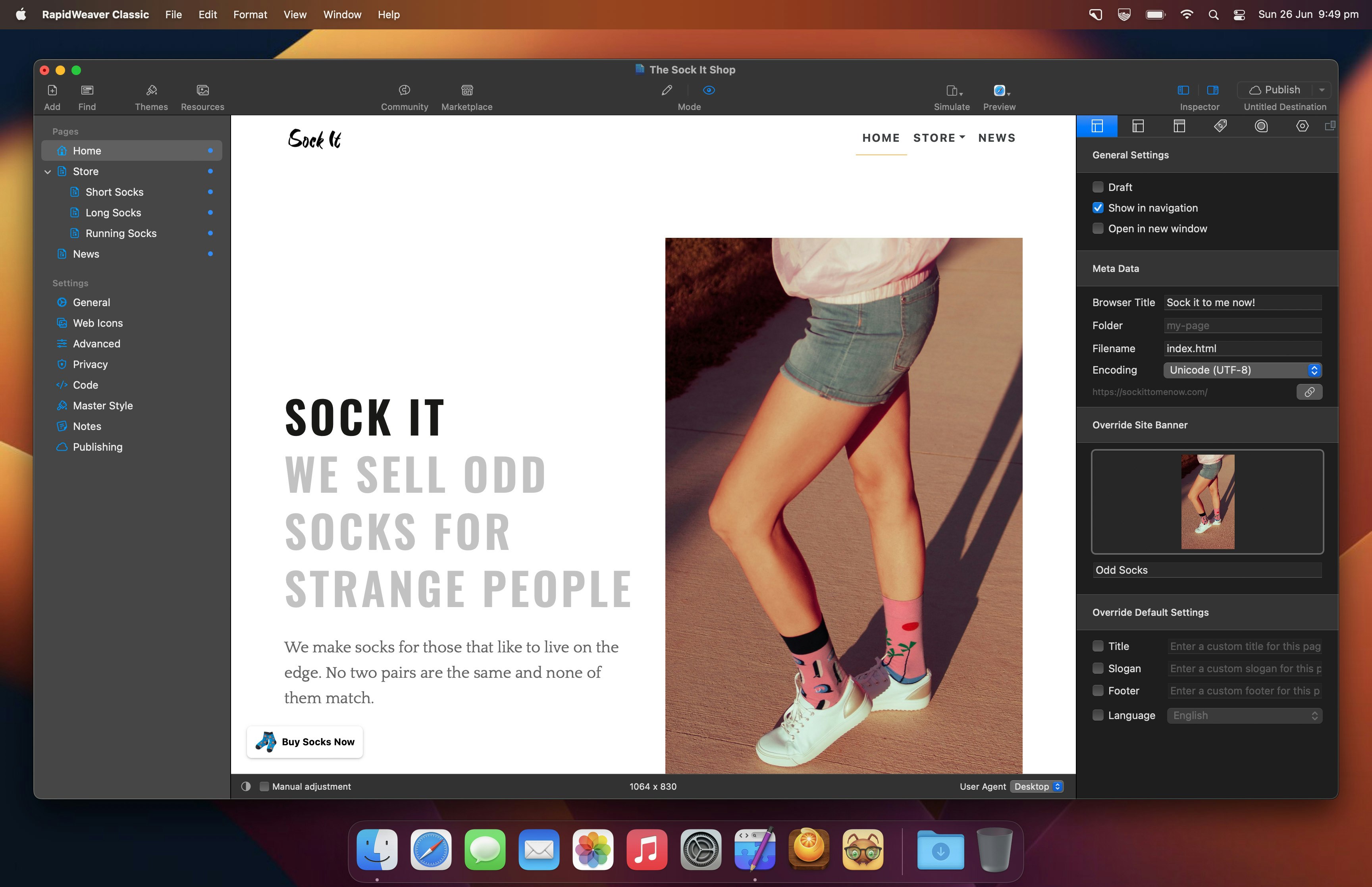
Task: Open the Window menu
Action: click(x=342, y=14)
